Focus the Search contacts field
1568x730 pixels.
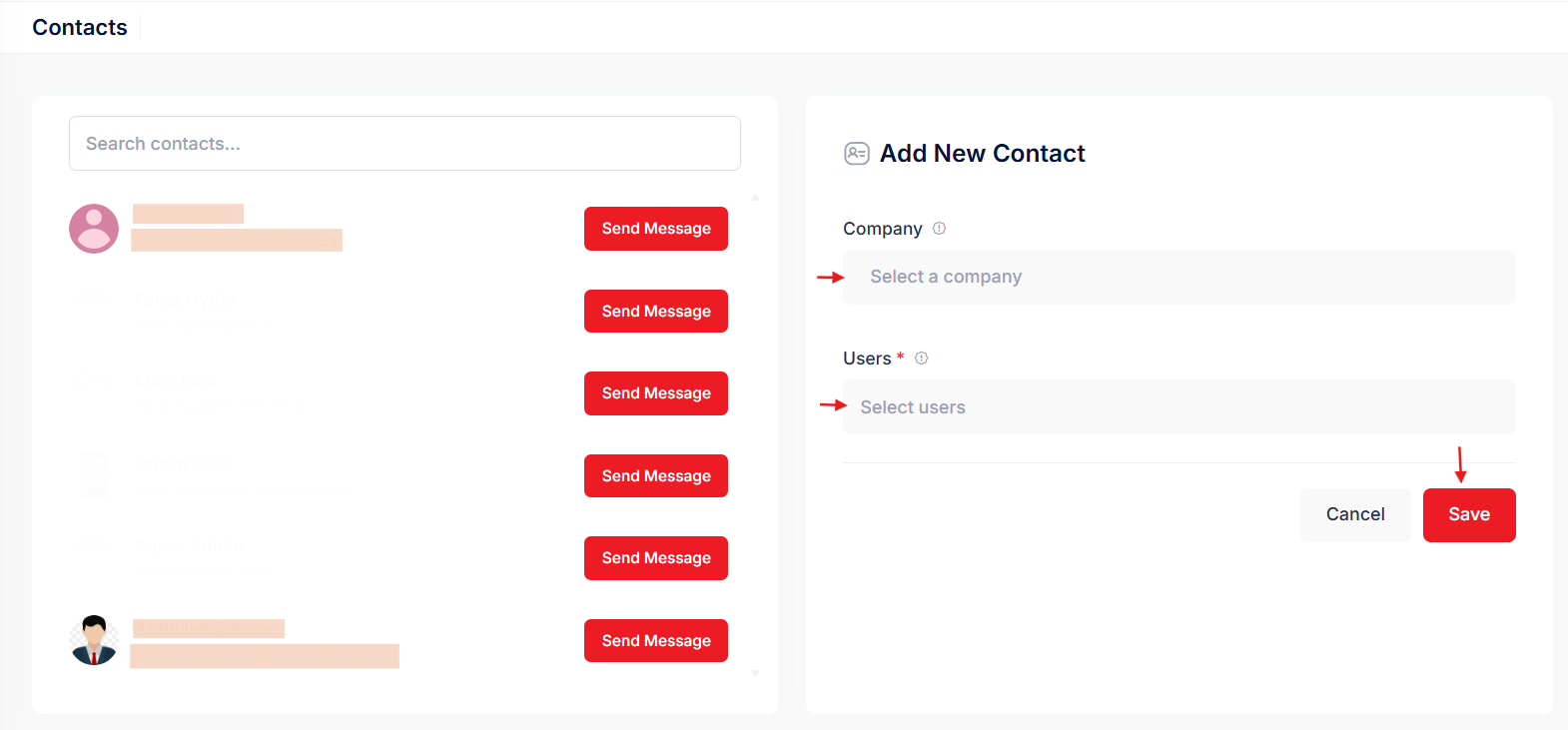point(404,144)
